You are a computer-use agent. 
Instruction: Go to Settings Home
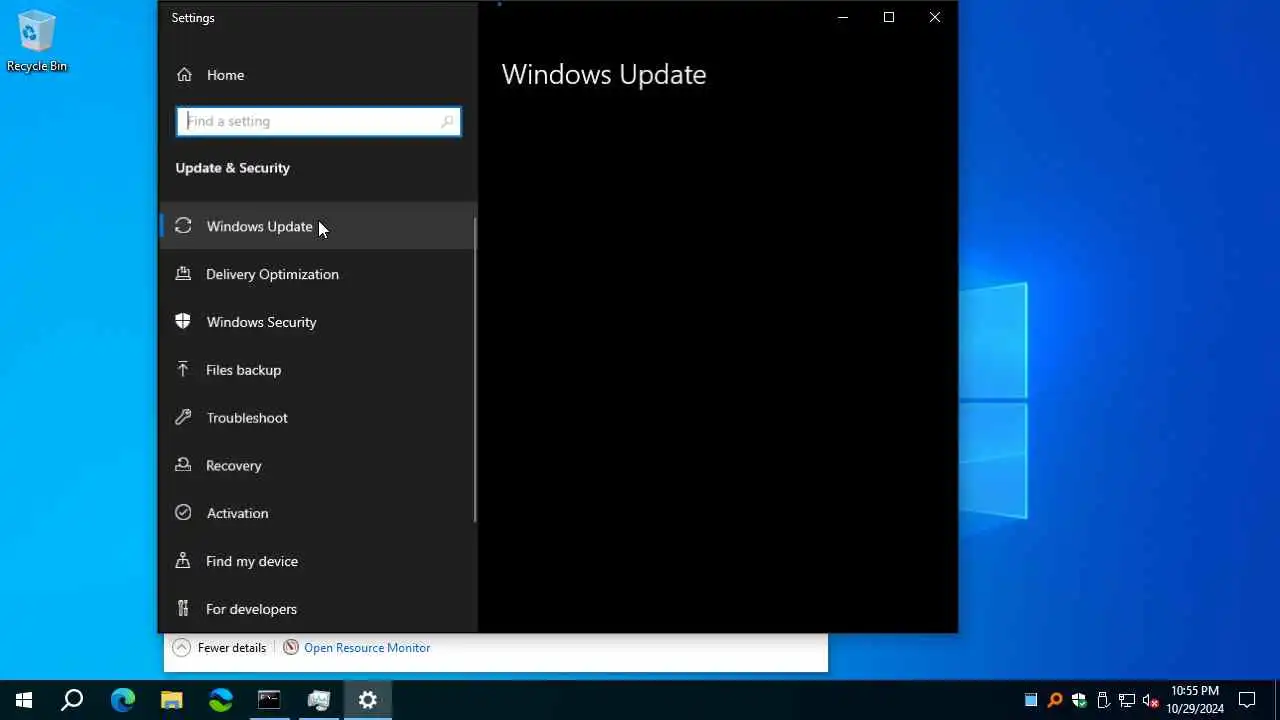click(x=318, y=75)
